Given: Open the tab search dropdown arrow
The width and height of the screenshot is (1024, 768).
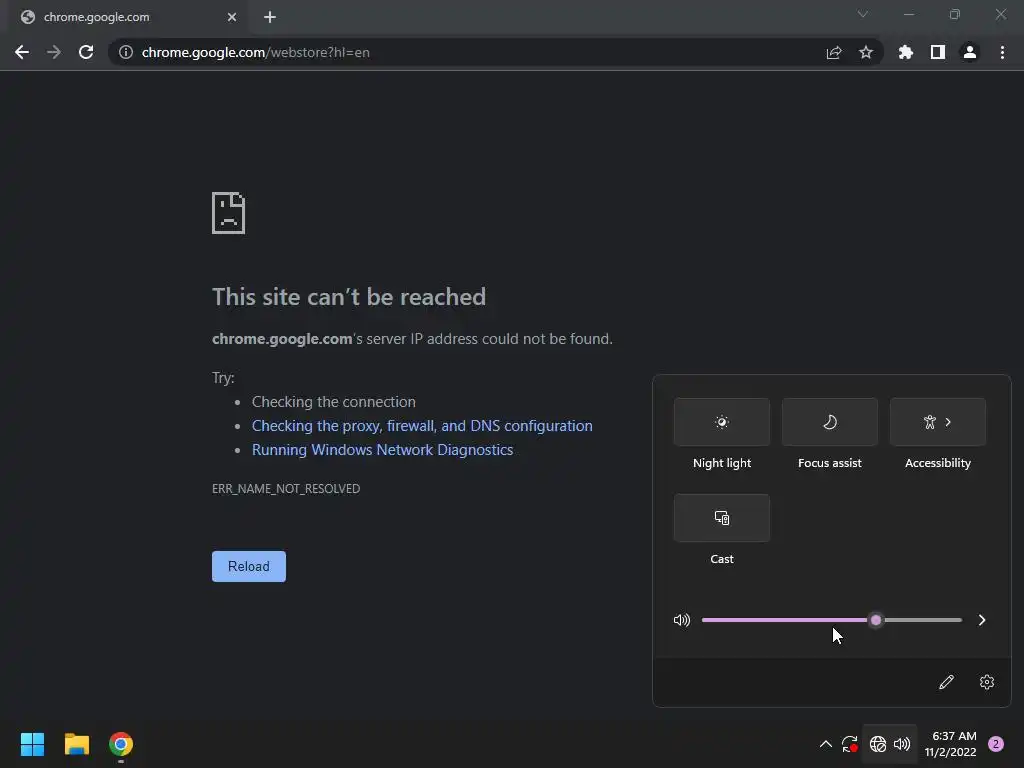Looking at the screenshot, I should tap(863, 14).
